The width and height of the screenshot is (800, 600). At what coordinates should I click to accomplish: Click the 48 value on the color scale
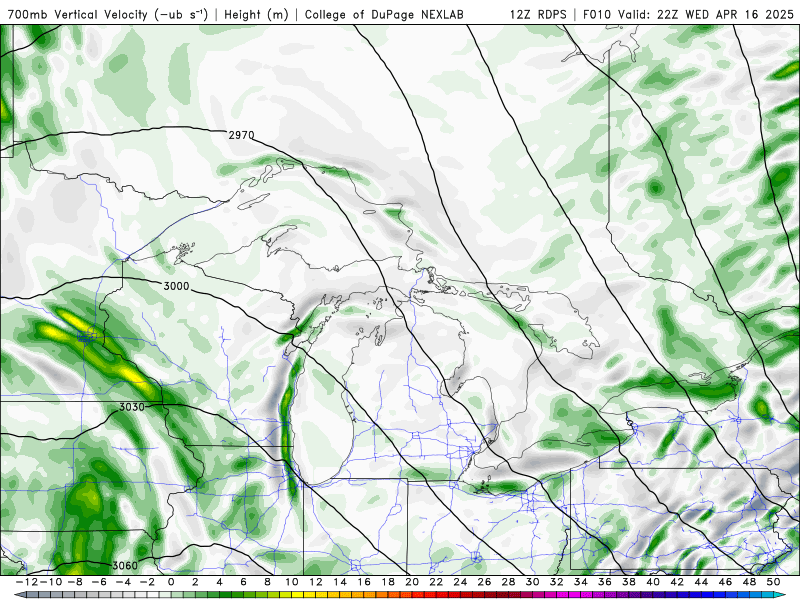(x=749, y=582)
